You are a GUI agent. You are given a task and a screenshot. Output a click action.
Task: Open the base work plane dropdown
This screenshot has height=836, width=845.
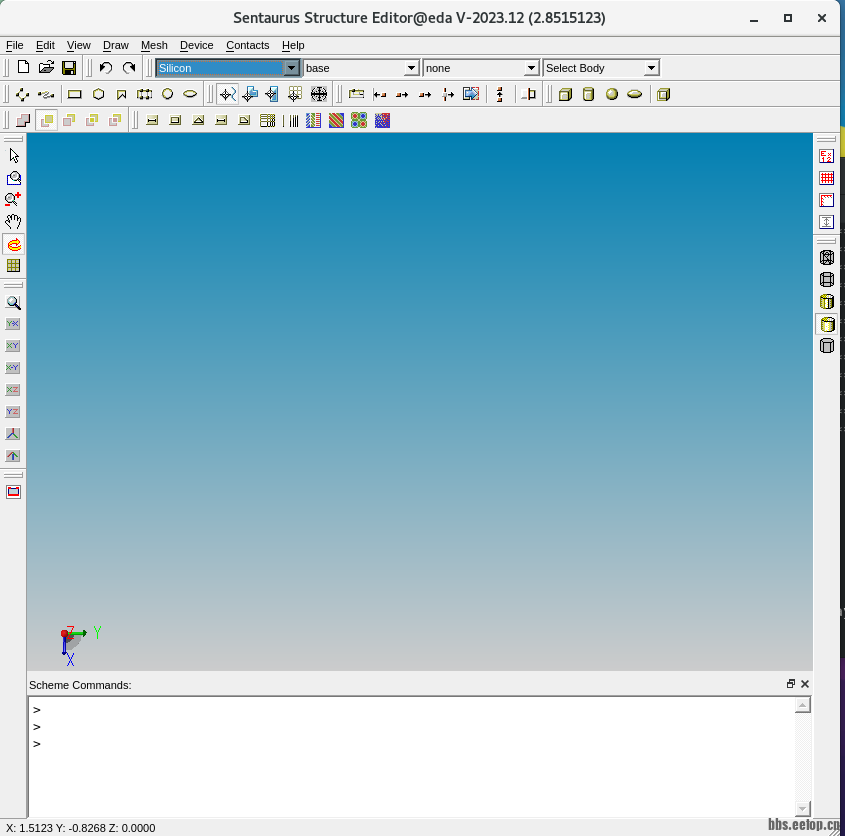click(x=411, y=68)
